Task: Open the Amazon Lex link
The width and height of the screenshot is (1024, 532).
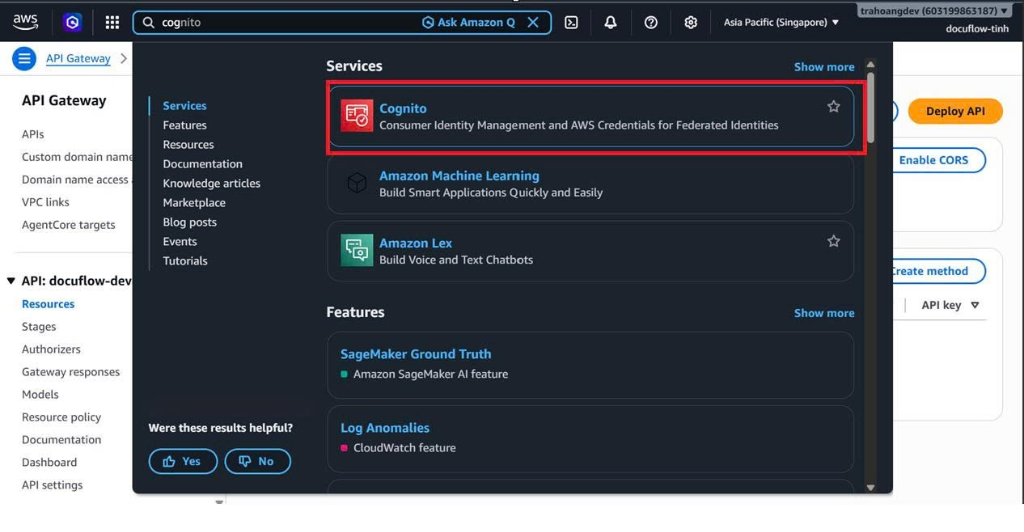Action: coord(415,243)
